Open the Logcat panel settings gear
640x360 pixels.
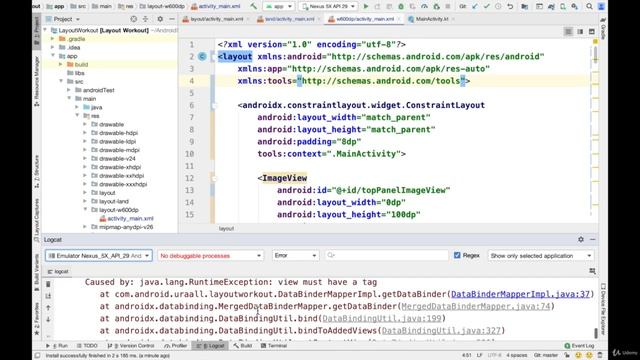tap(581, 240)
